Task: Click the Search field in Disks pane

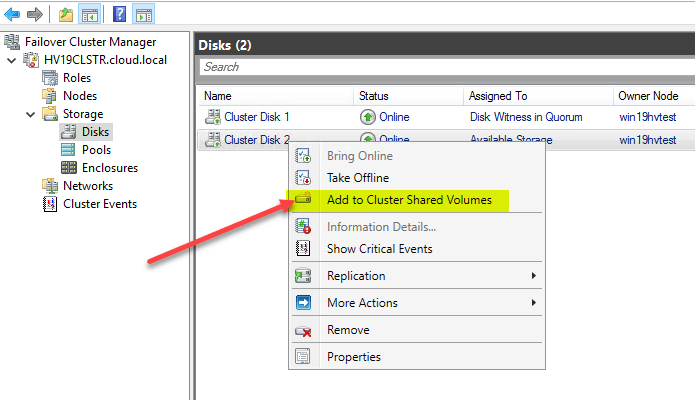Action: tap(447, 67)
